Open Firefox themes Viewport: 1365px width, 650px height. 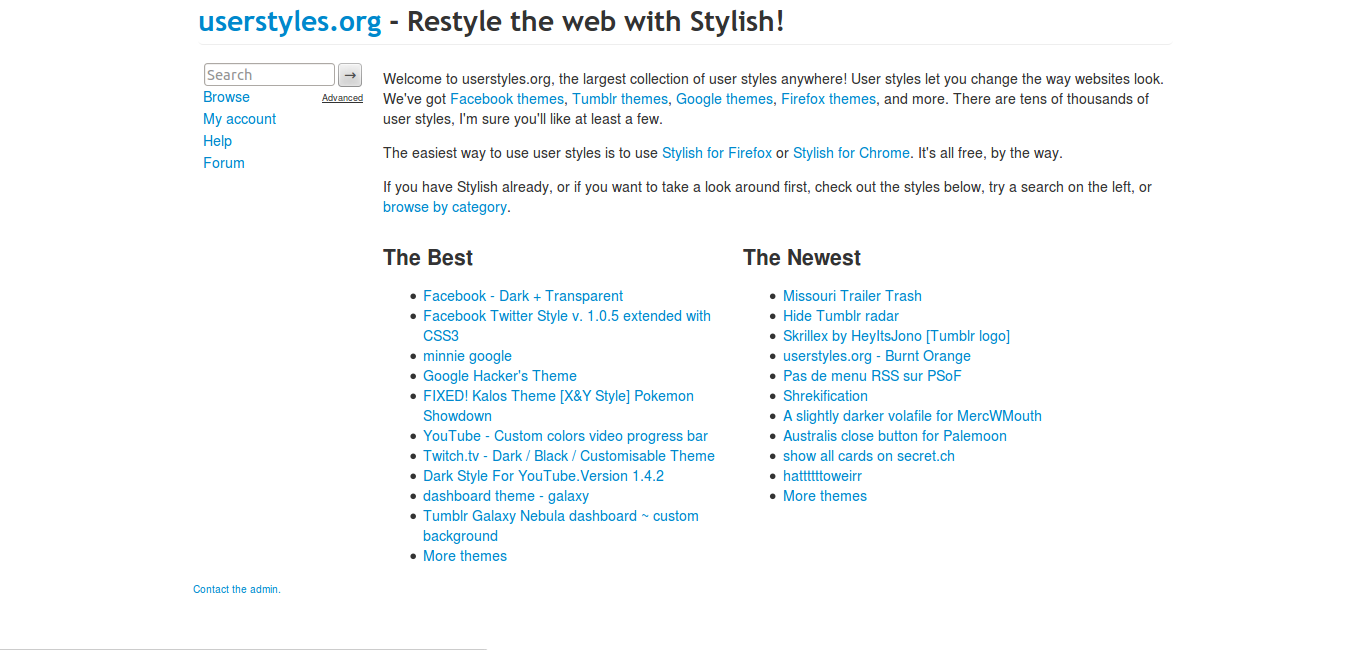click(x=828, y=98)
